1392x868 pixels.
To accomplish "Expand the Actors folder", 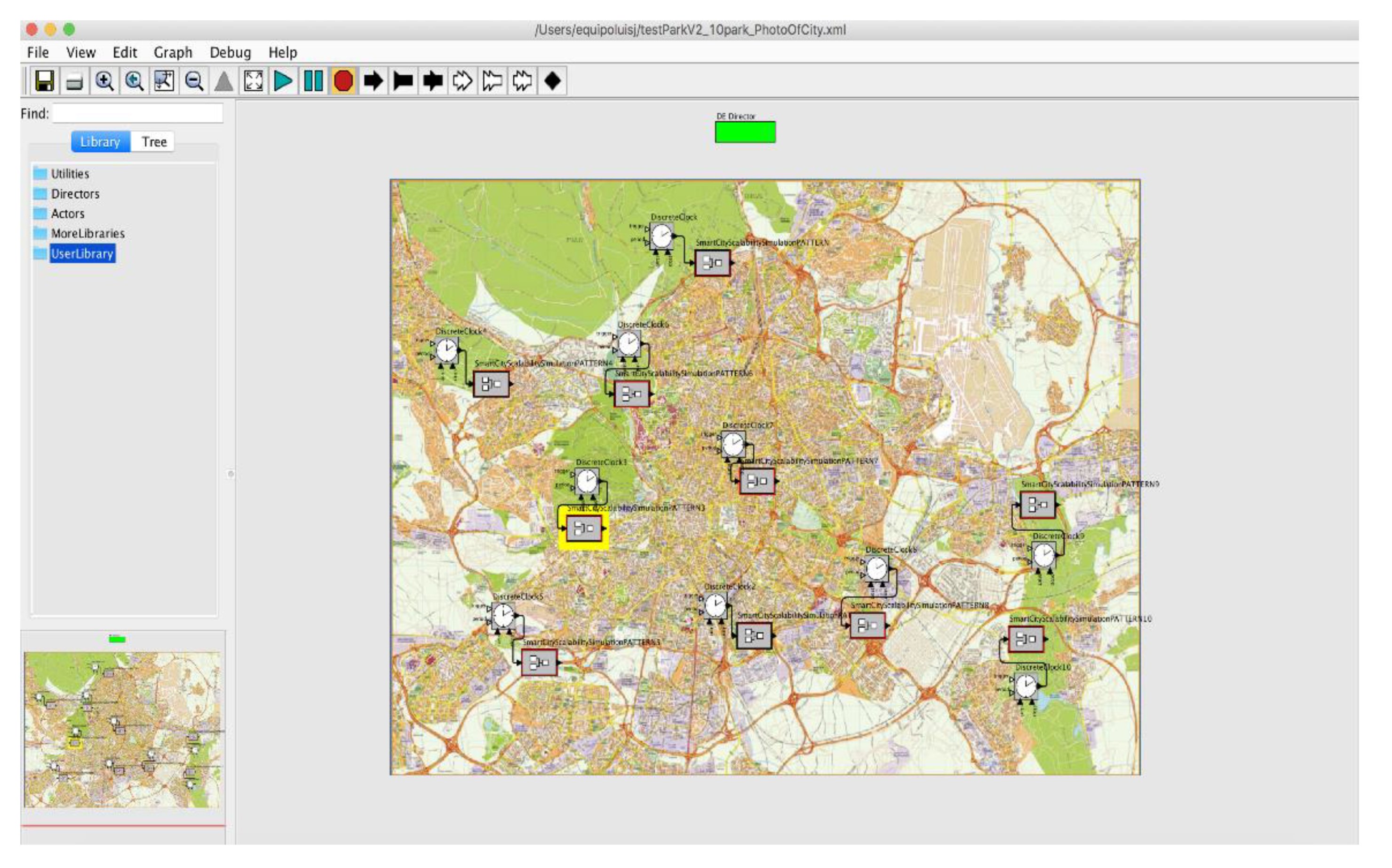I will (67, 213).
